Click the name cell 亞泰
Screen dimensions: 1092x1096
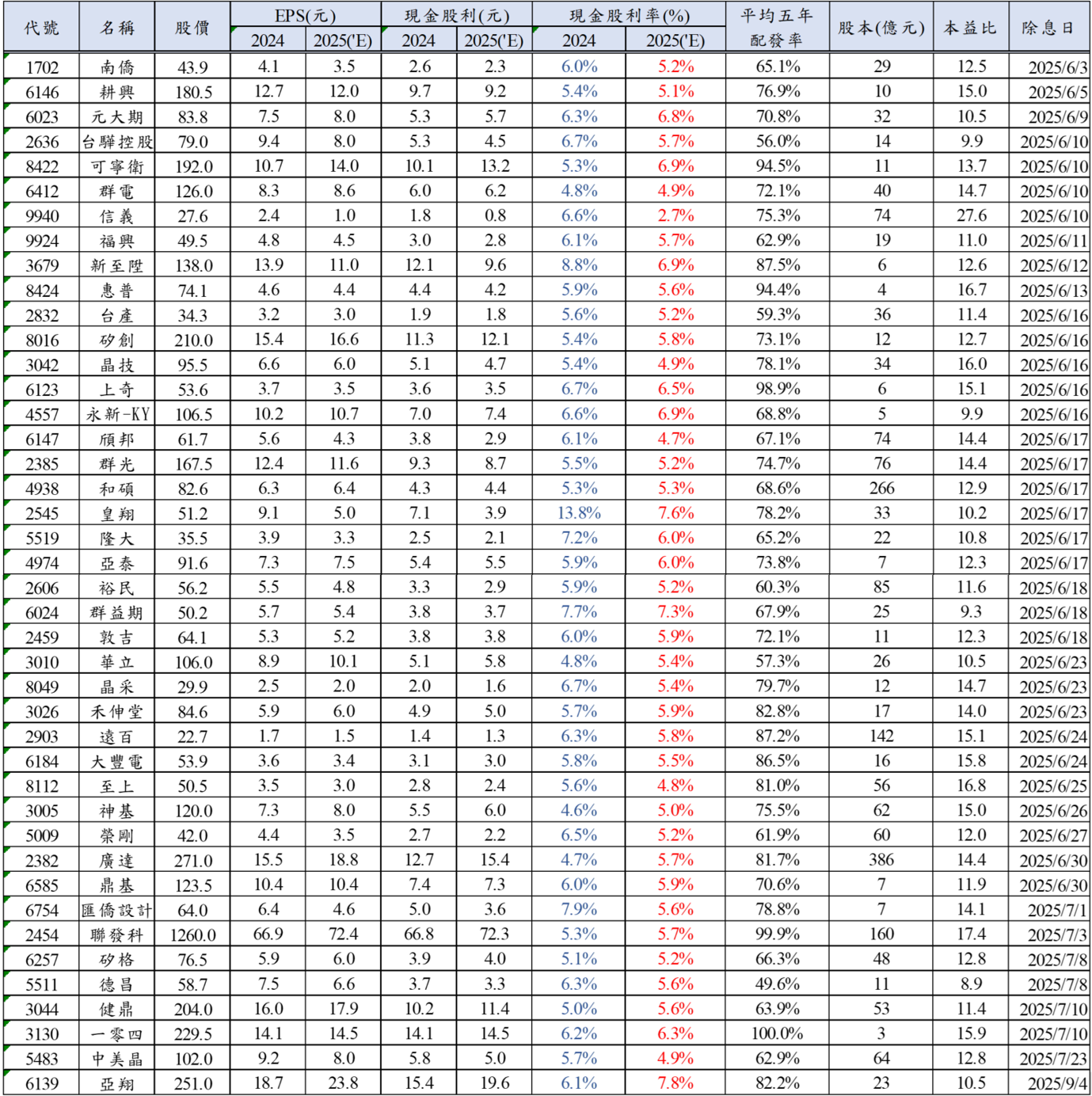pyautogui.click(x=117, y=563)
